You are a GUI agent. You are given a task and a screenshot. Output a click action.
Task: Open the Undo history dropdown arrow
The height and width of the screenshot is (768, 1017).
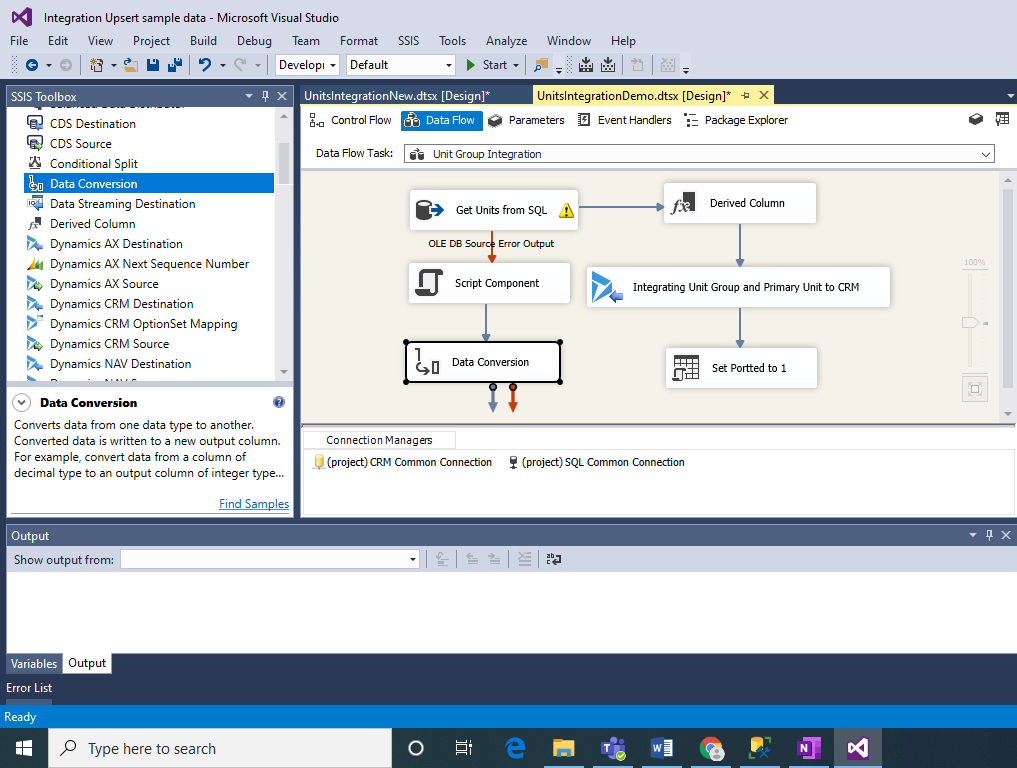(222, 65)
